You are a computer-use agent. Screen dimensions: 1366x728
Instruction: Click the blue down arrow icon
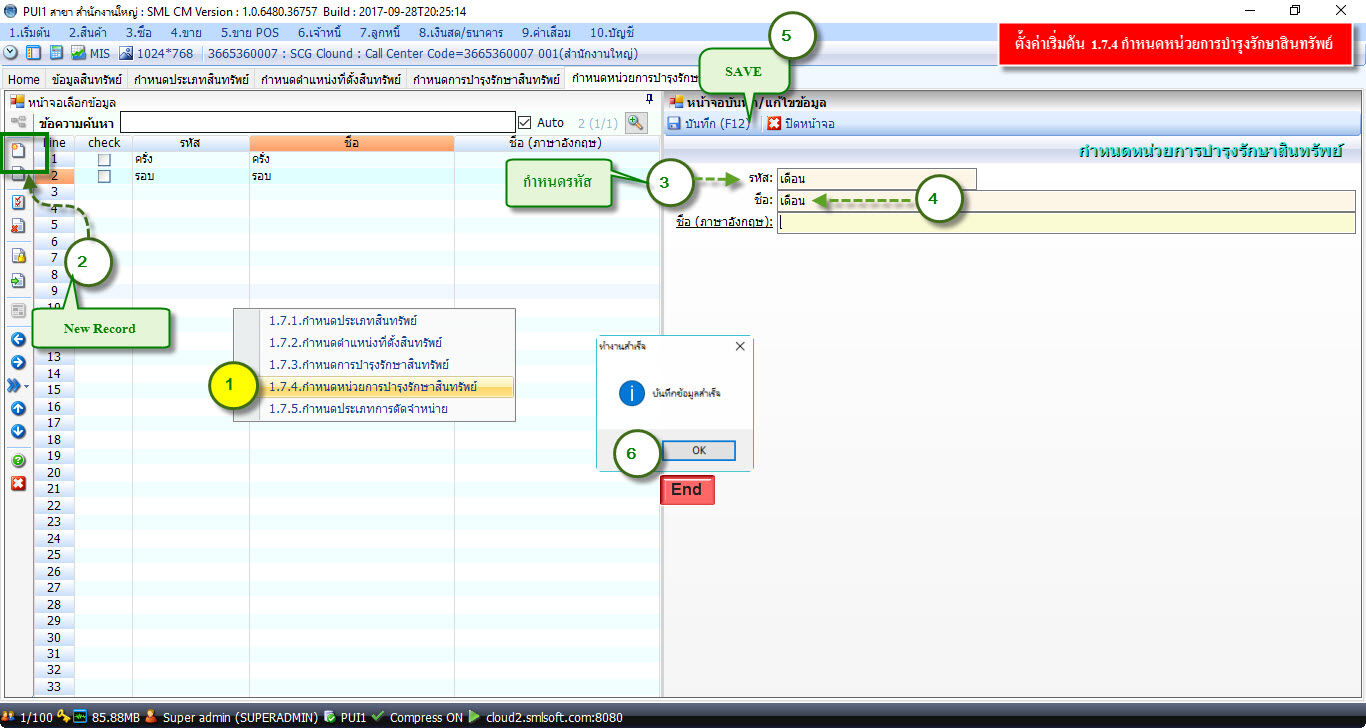[18, 432]
